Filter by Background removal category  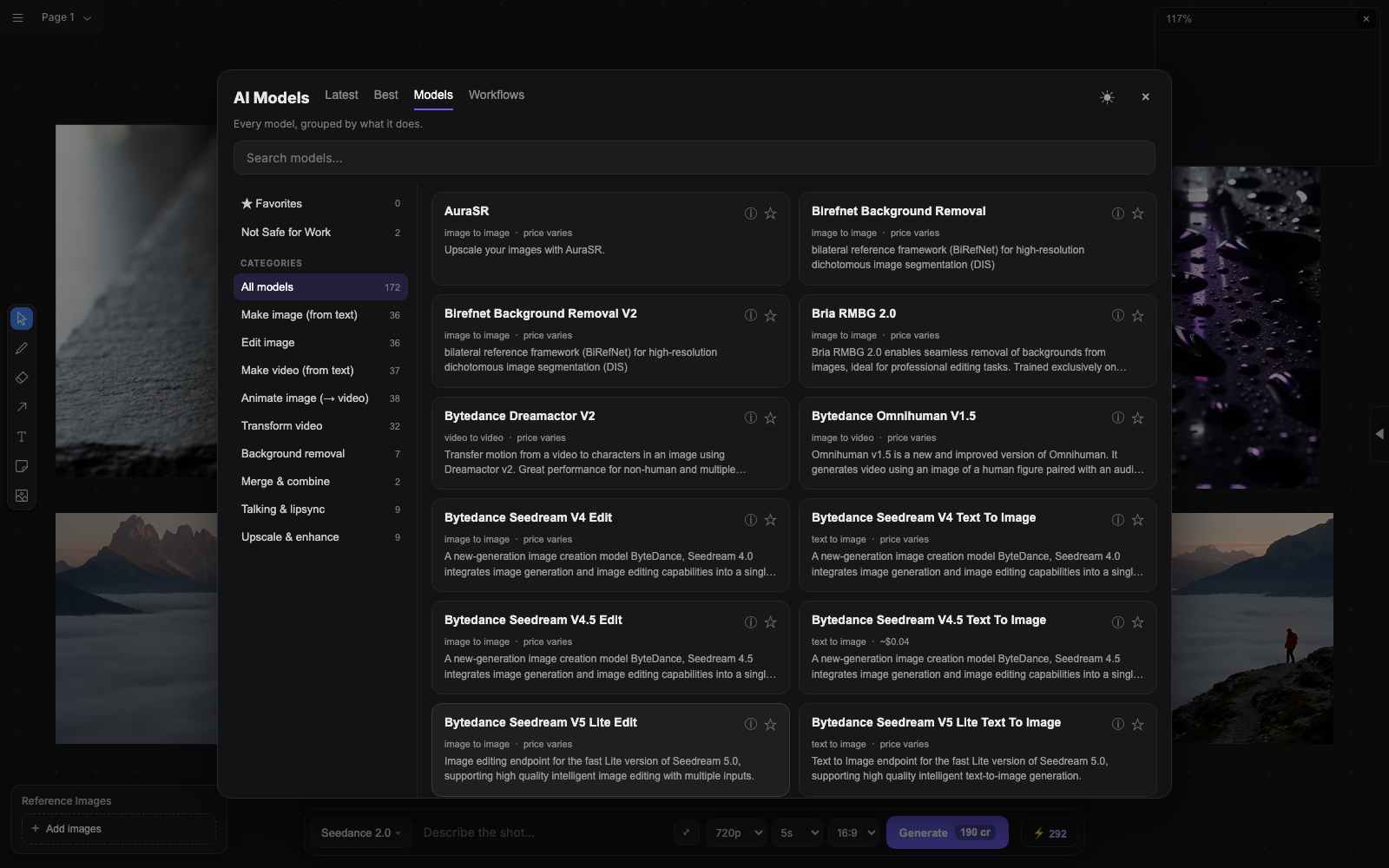tap(320, 454)
